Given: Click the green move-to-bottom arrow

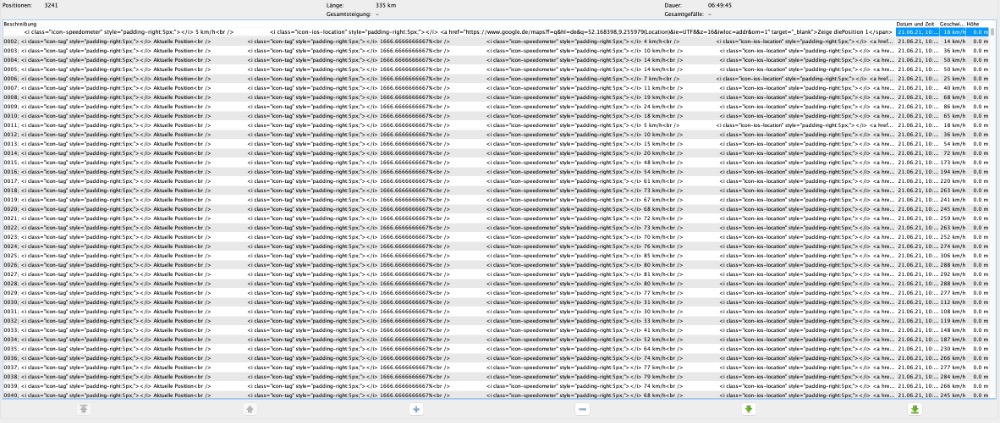Looking at the screenshot, I should click(915, 410).
